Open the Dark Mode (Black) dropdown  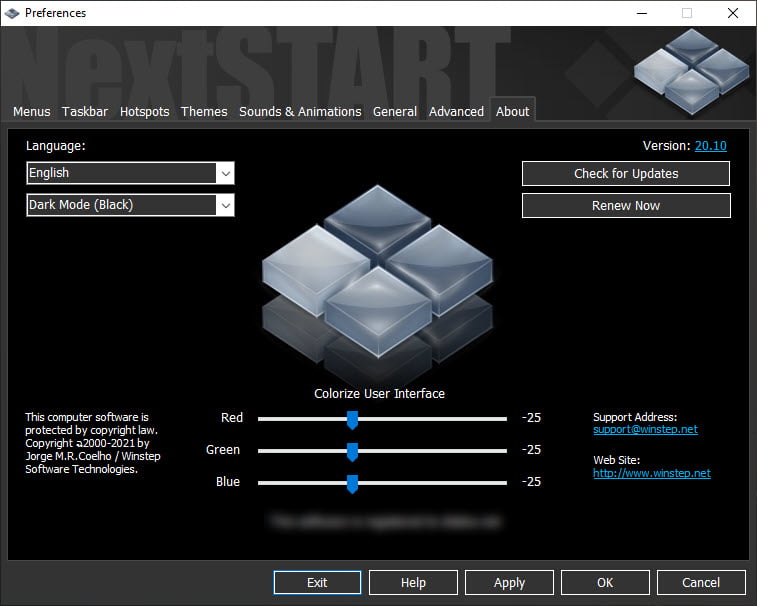pos(130,205)
